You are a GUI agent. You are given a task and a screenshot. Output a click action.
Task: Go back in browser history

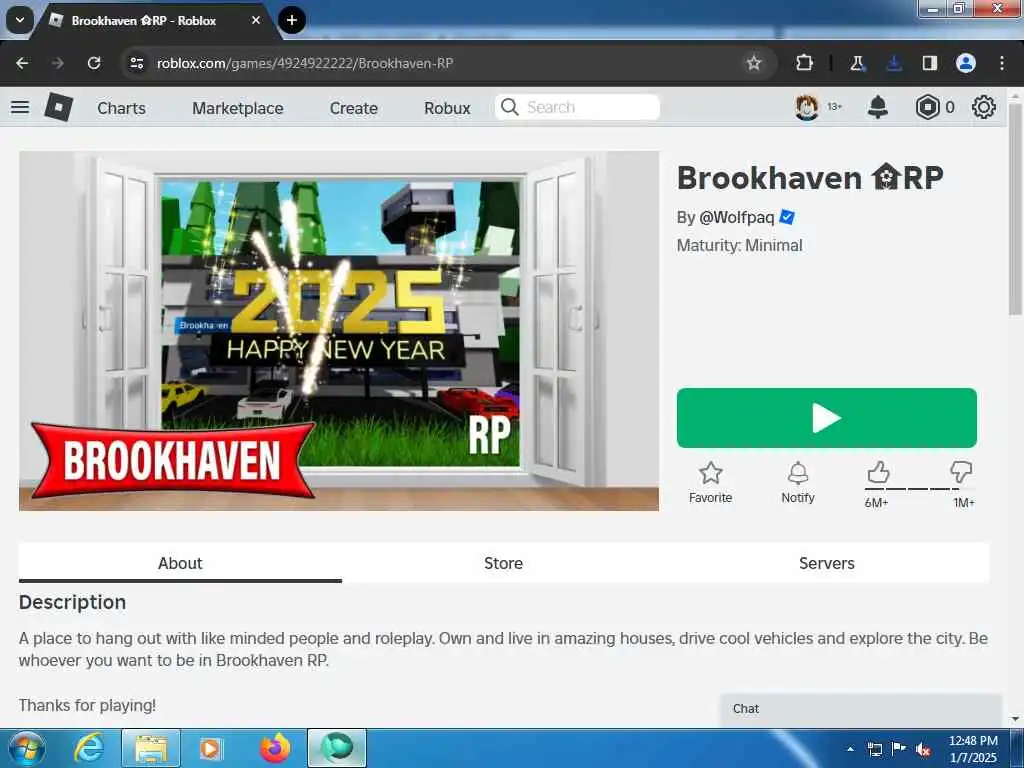pyautogui.click(x=22, y=63)
